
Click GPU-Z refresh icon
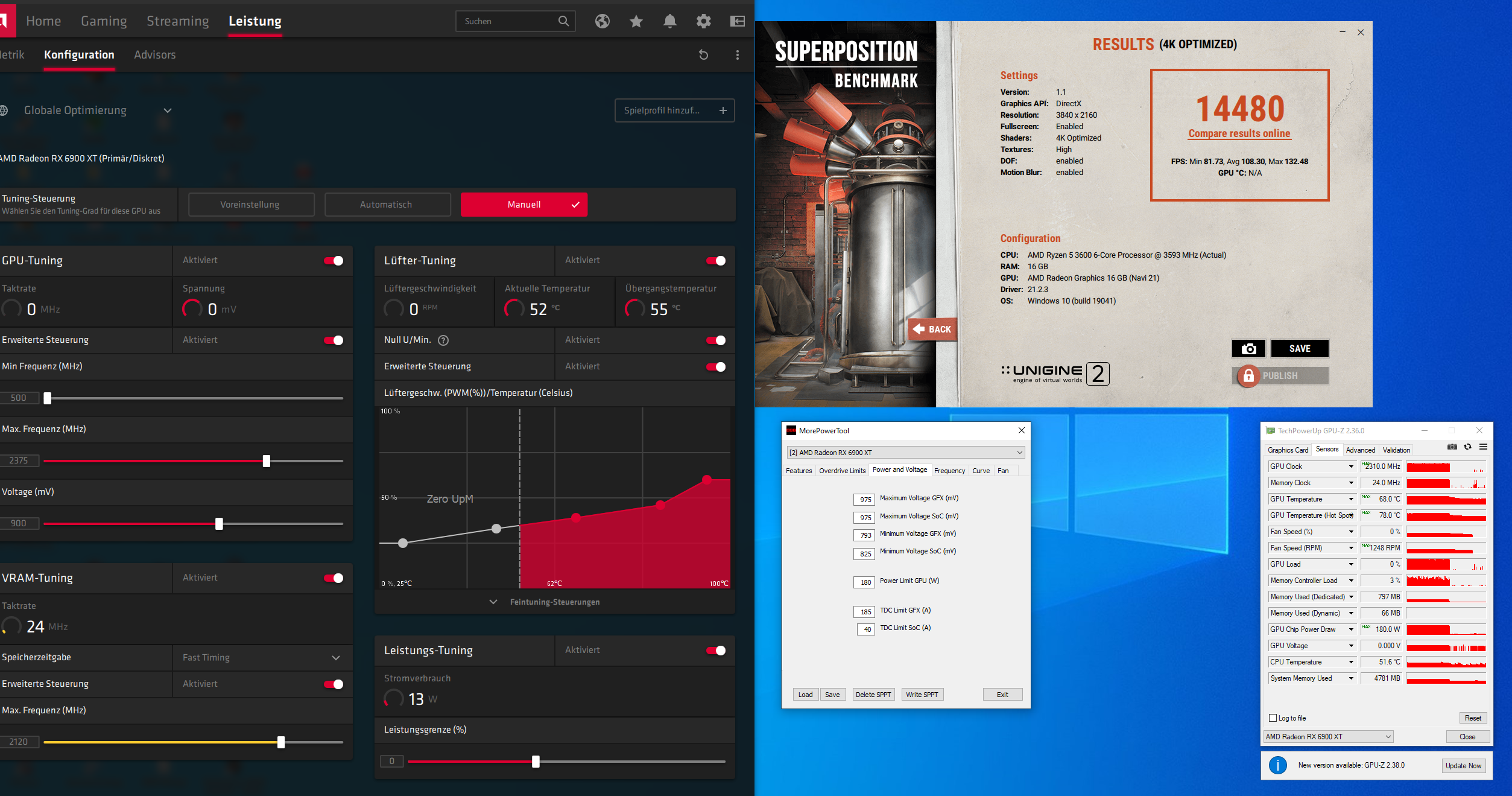click(1467, 447)
